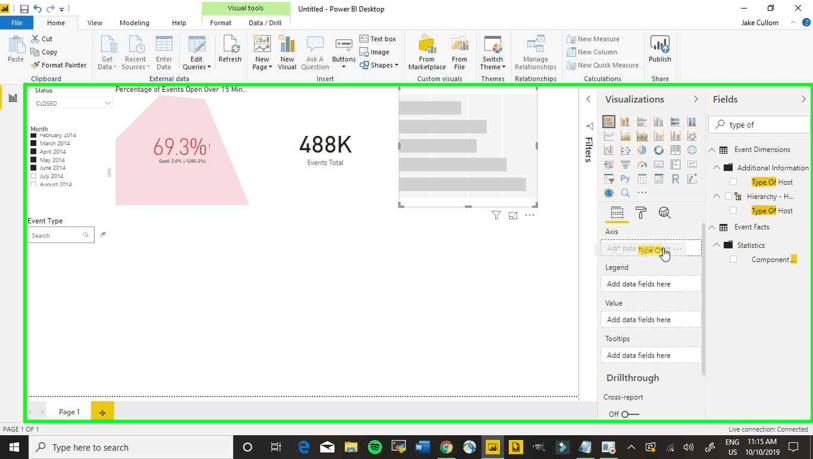The height and width of the screenshot is (459, 813).
Task: Uncheck April 2014 in the Month slicer
Action: click(34, 151)
